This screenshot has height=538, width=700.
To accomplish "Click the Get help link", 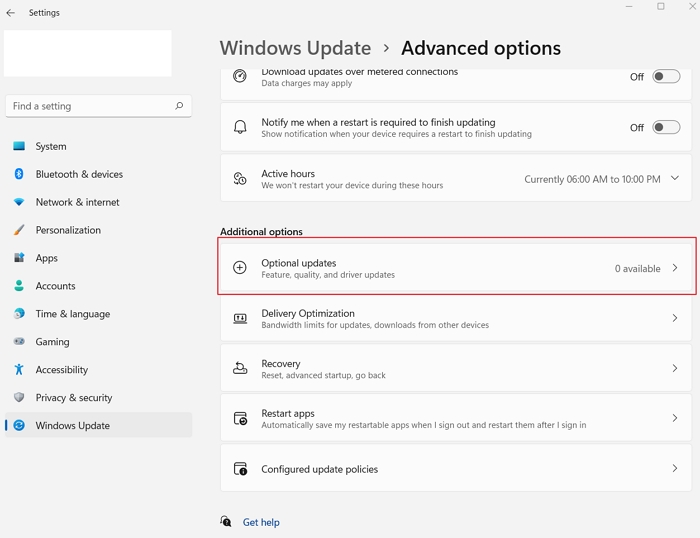I will (x=261, y=522).
